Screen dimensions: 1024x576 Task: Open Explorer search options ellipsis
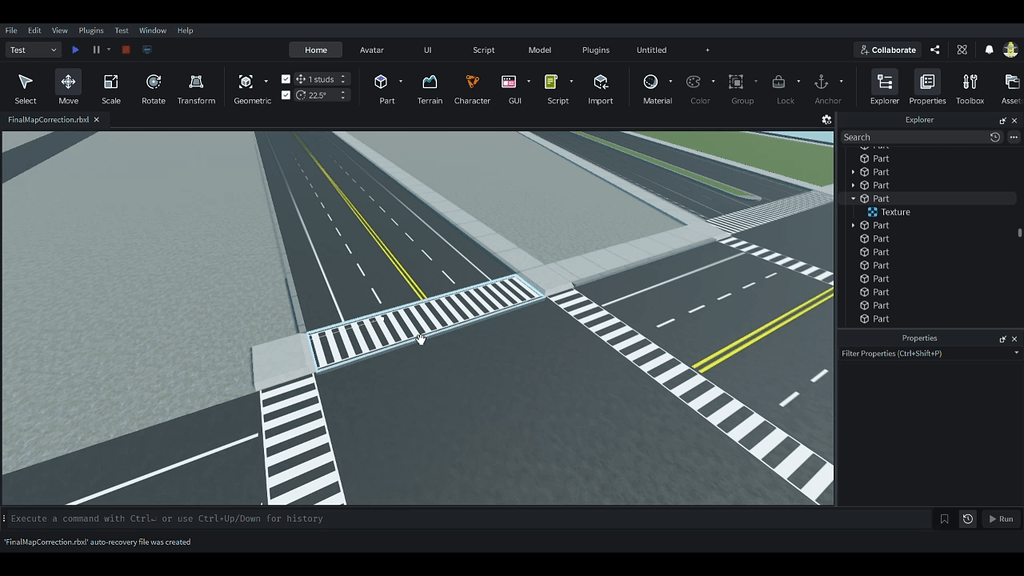(x=1014, y=137)
